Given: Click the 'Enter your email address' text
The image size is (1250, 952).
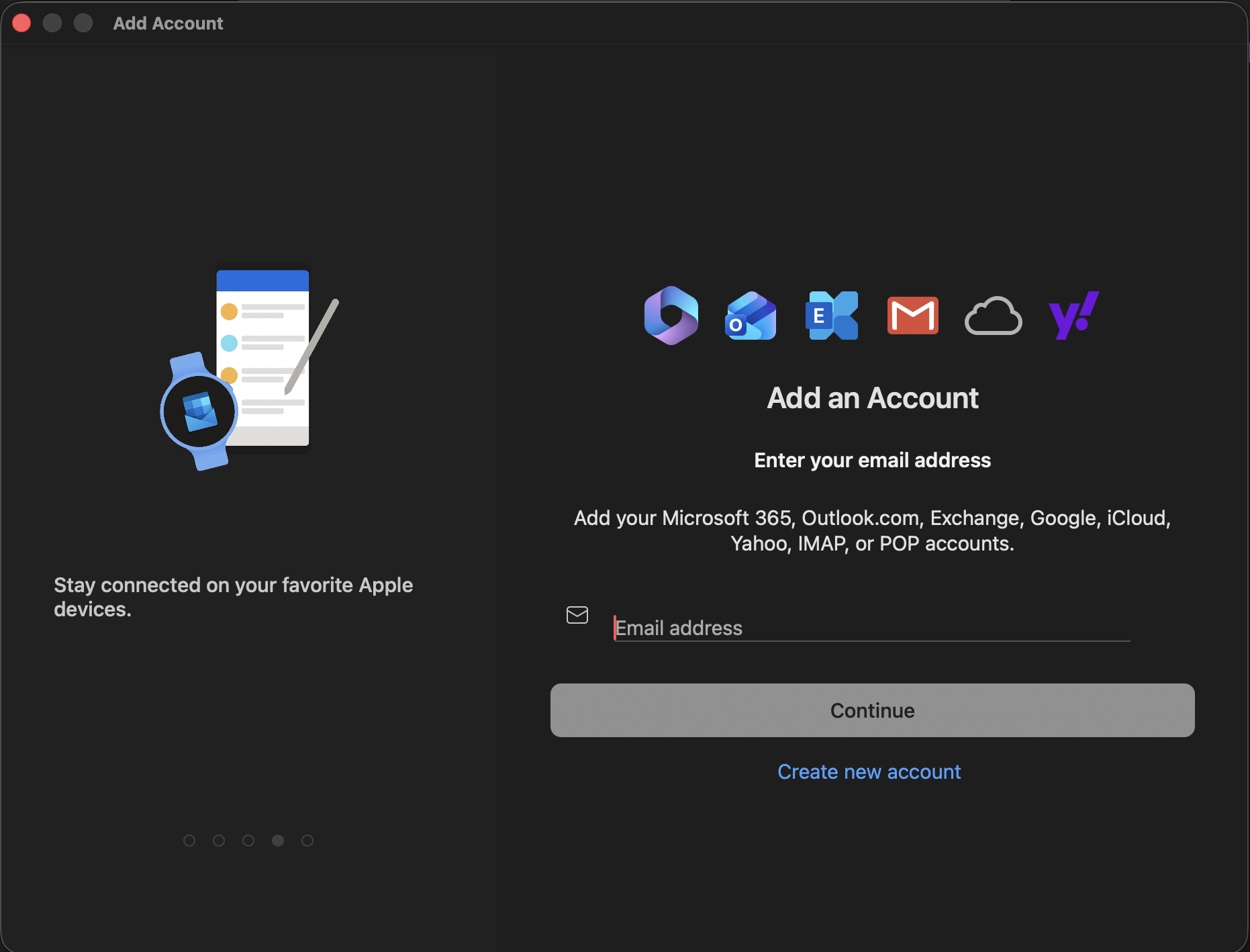Looking at the screenshot, I should coord(873,460).
